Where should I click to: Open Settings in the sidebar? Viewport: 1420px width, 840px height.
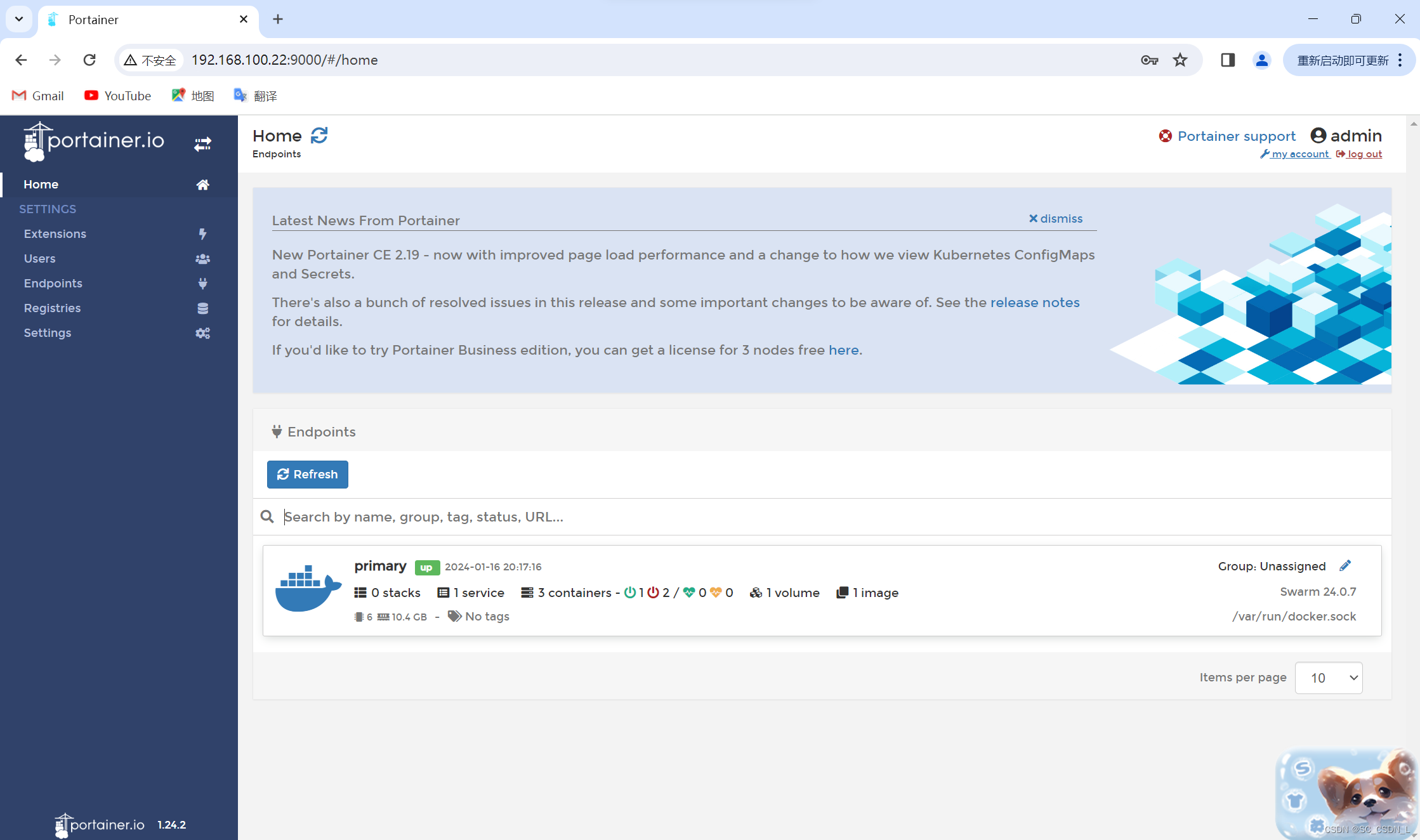[x=119, y=333]
